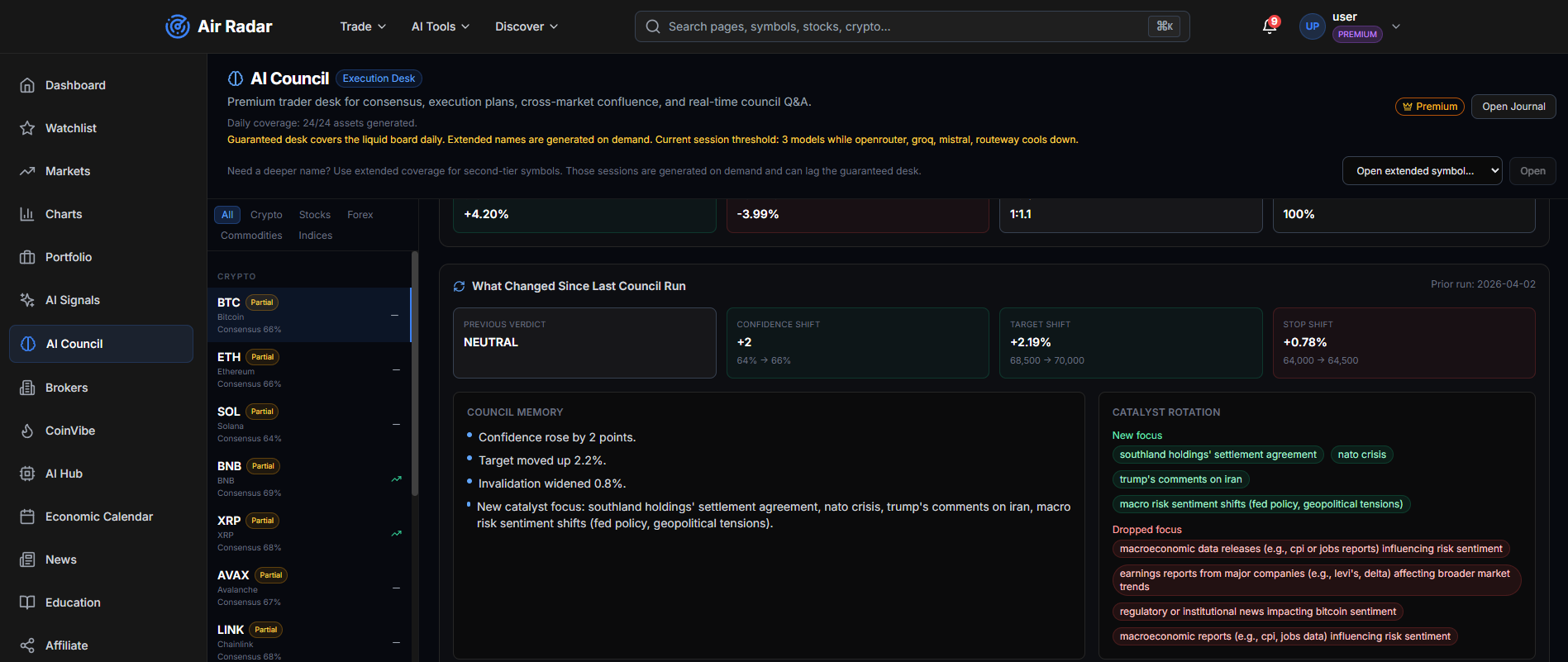This screenshot has height=662, width=1568.
Task: Select the LINK Chainlink row
Action: click(x=309, y=639)
